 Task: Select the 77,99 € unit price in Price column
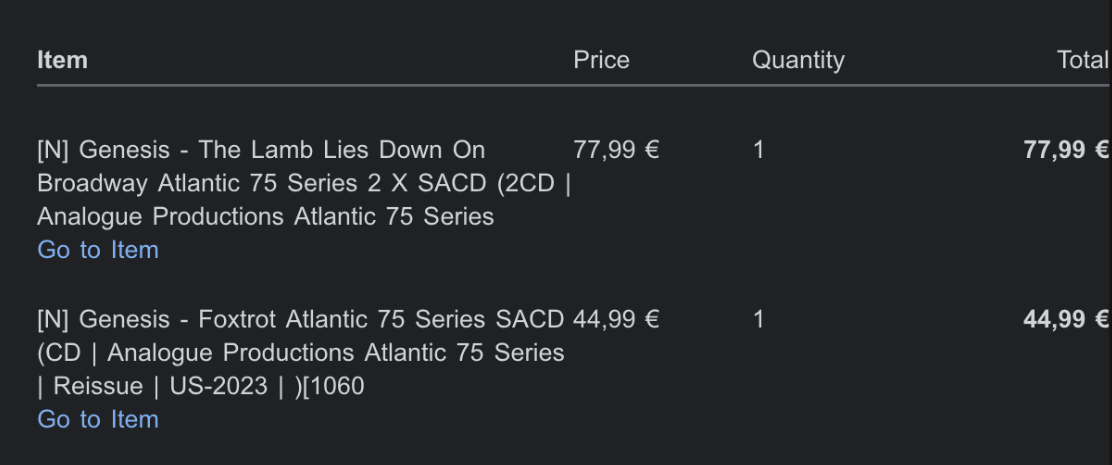point(616,151)
